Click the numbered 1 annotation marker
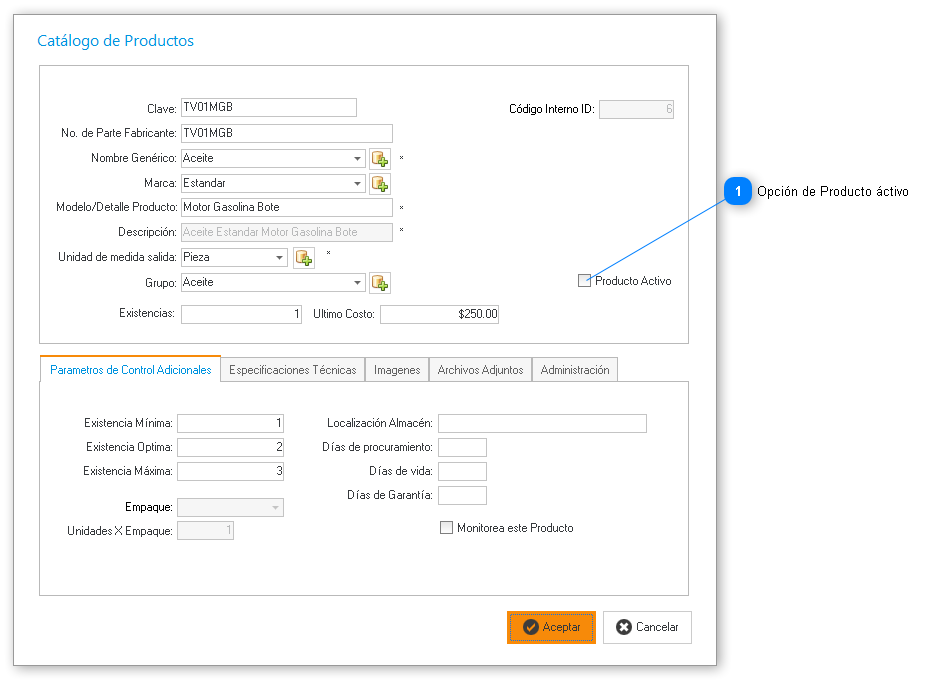935x684 pixels. (737, 191)
